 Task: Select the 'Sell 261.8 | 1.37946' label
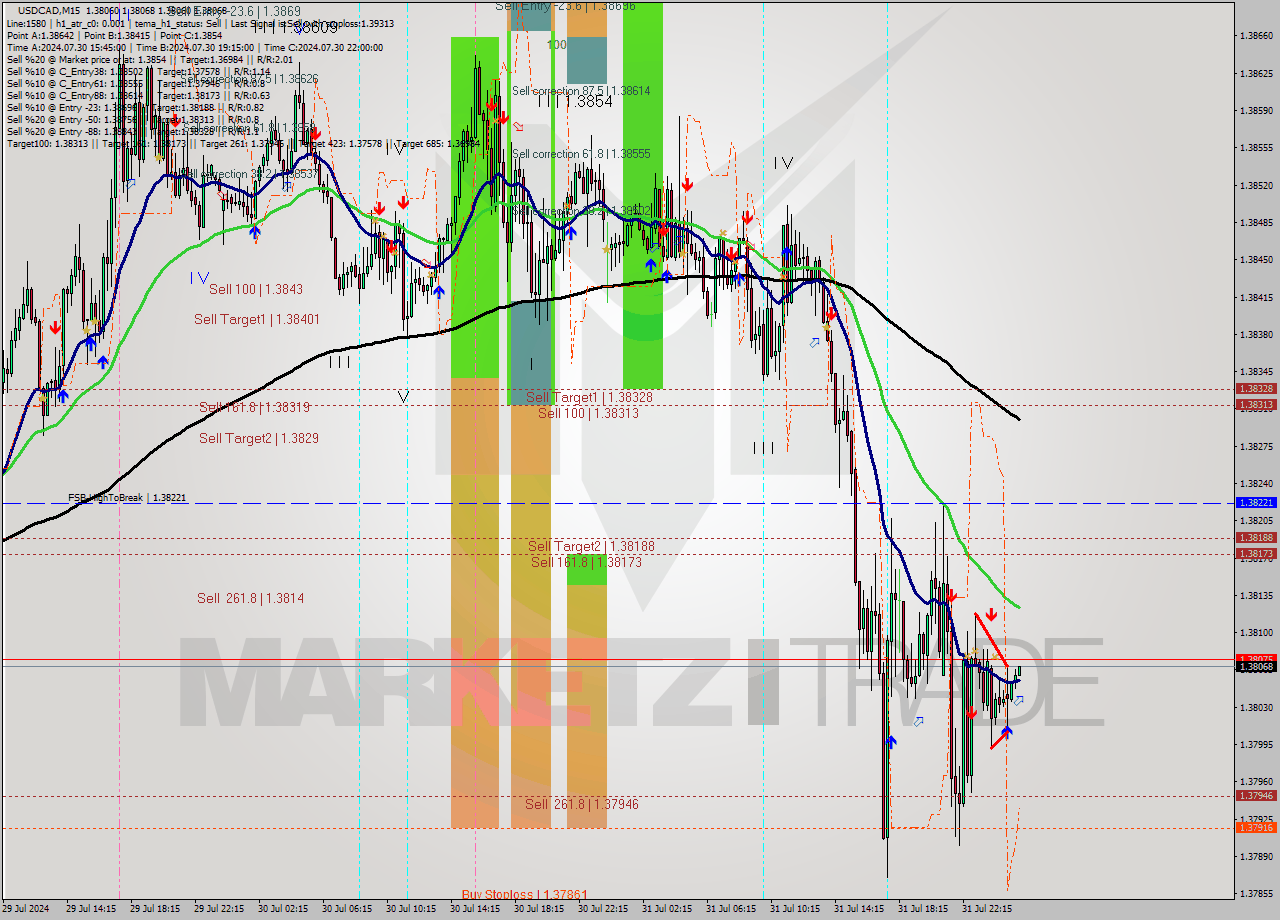click(x=581, y=804)
